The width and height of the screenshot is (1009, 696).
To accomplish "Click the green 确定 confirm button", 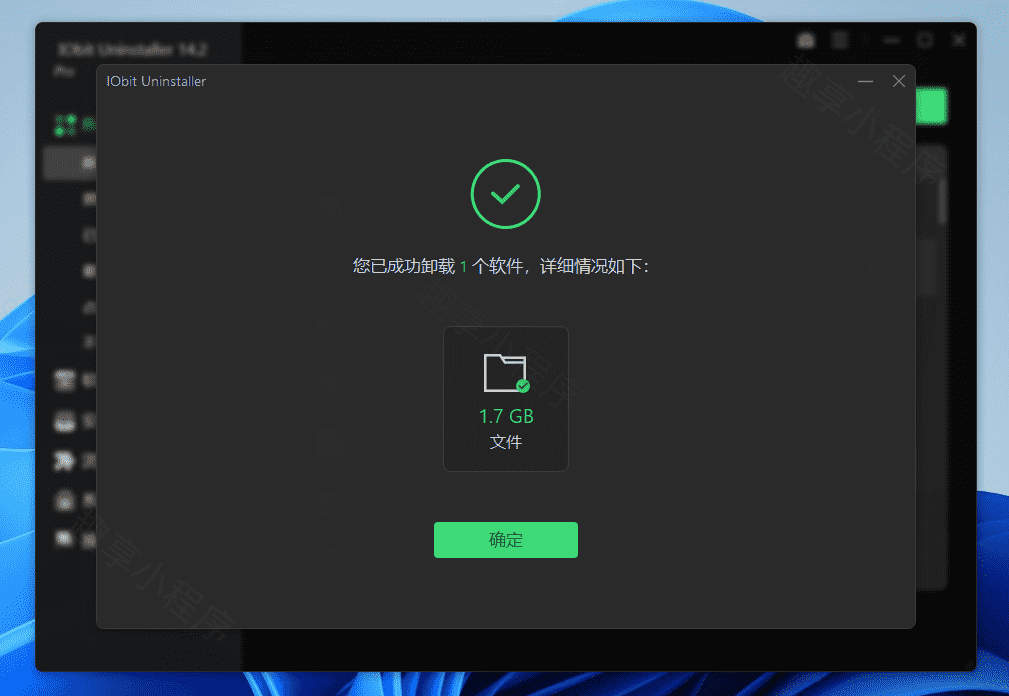I will pos(505,540).
